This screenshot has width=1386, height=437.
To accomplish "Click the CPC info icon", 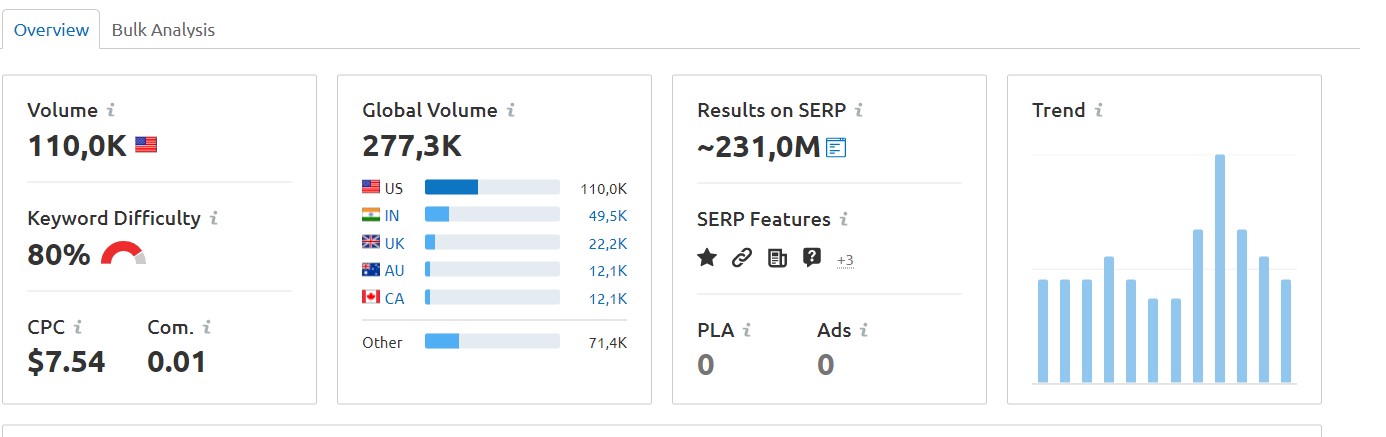I will coord(78,327).
